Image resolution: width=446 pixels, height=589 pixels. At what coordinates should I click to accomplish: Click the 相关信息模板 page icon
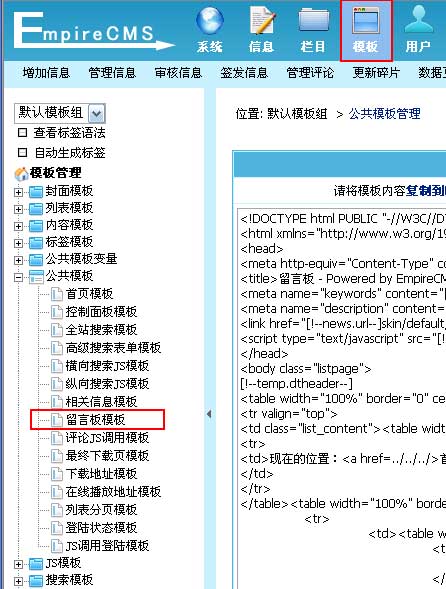coord(57,402)
